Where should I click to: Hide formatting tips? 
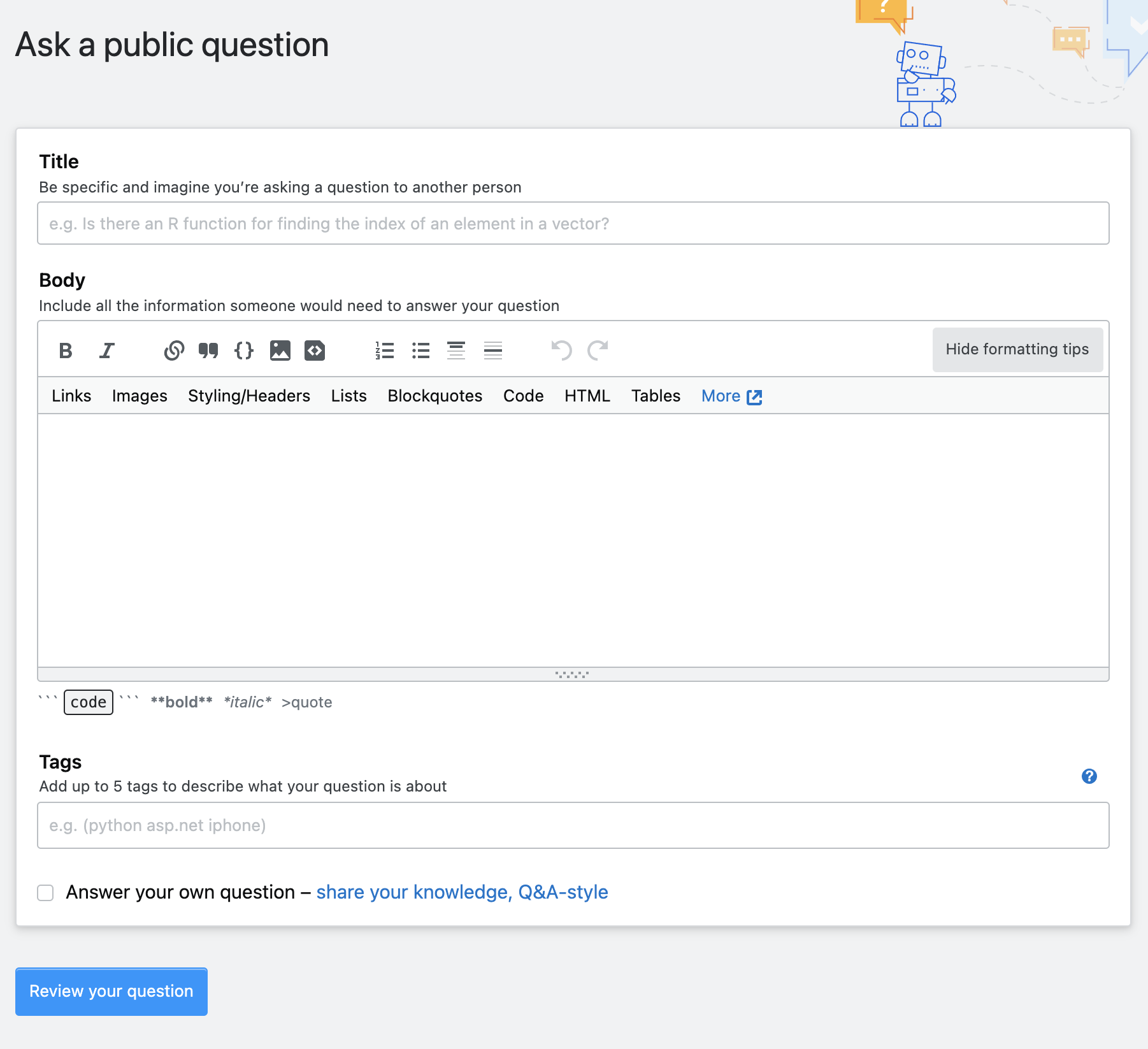pyautogui.click(x=1017, y=349)
